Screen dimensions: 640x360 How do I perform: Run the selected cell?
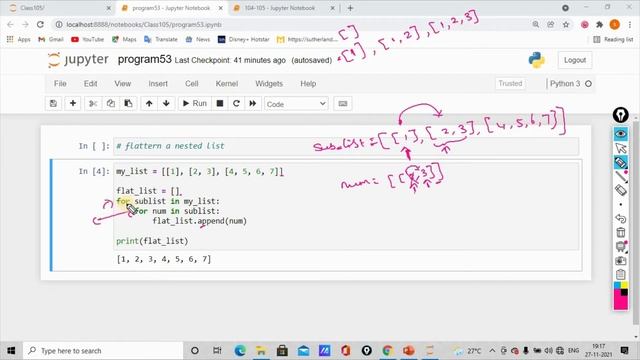coord(195,104)
